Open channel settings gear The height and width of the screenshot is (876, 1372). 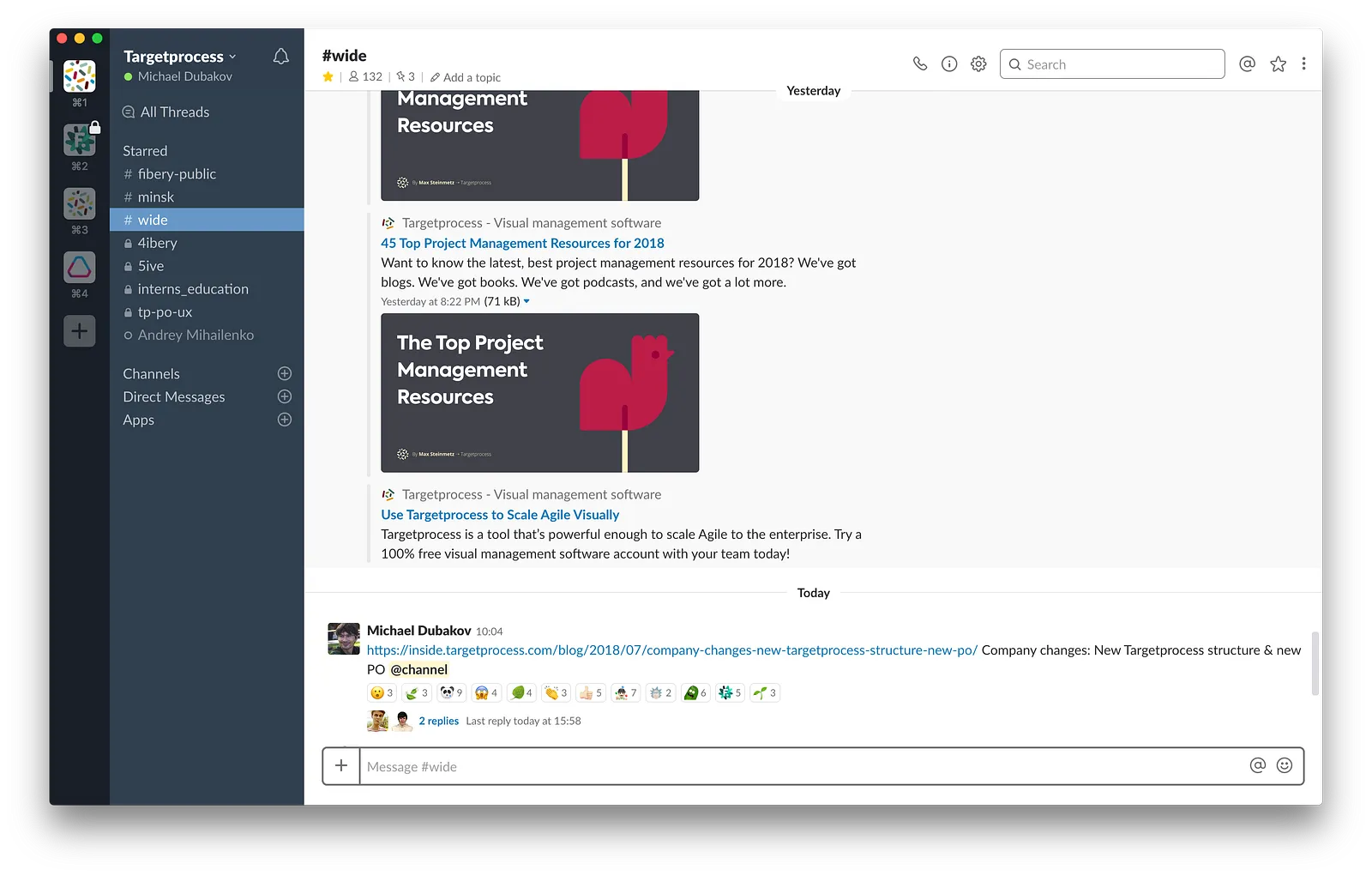pos(978,63)
